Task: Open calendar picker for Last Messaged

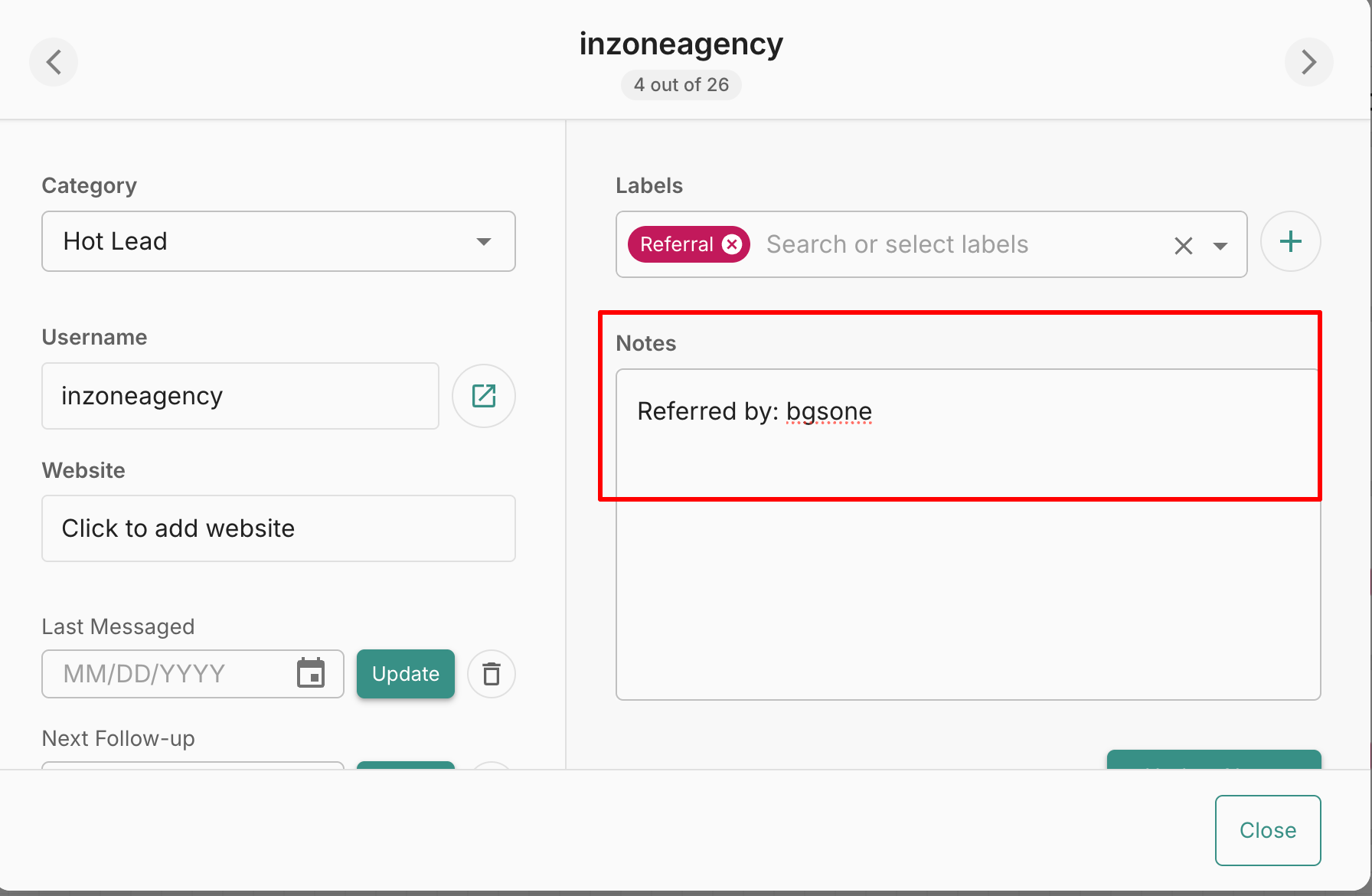Action: pos(311,674)
